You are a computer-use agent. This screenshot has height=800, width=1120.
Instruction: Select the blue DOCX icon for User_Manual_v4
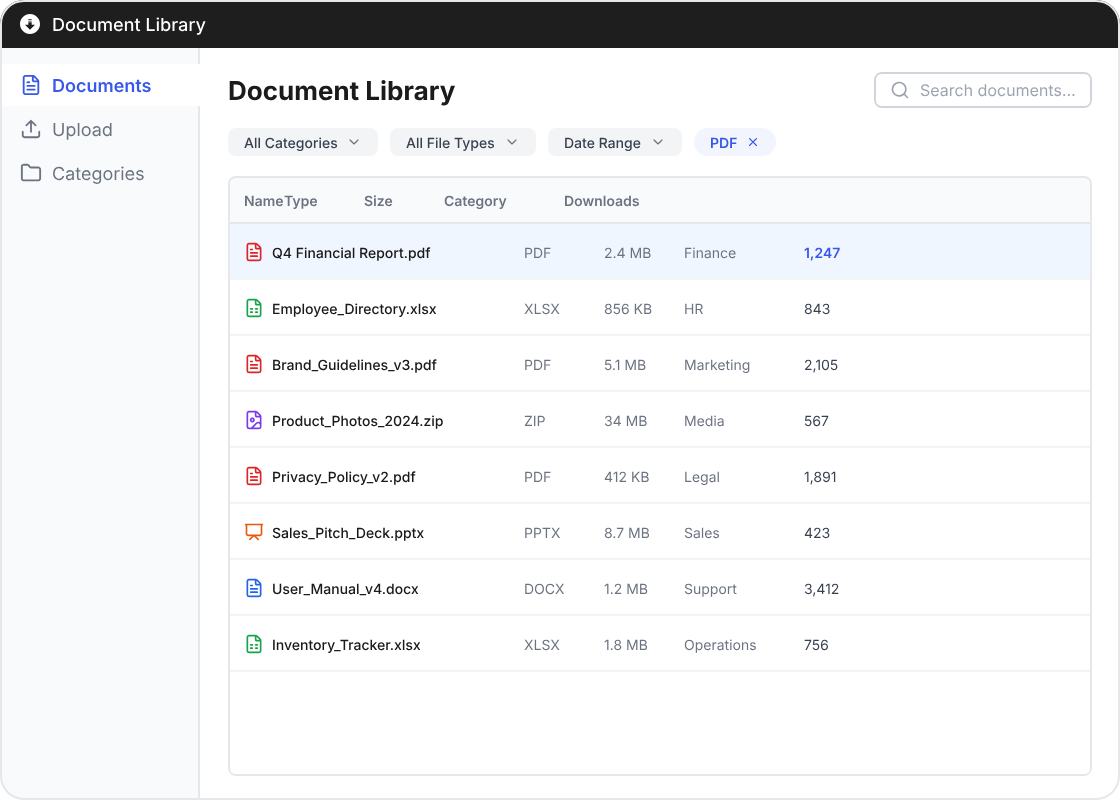click(253, 588)
